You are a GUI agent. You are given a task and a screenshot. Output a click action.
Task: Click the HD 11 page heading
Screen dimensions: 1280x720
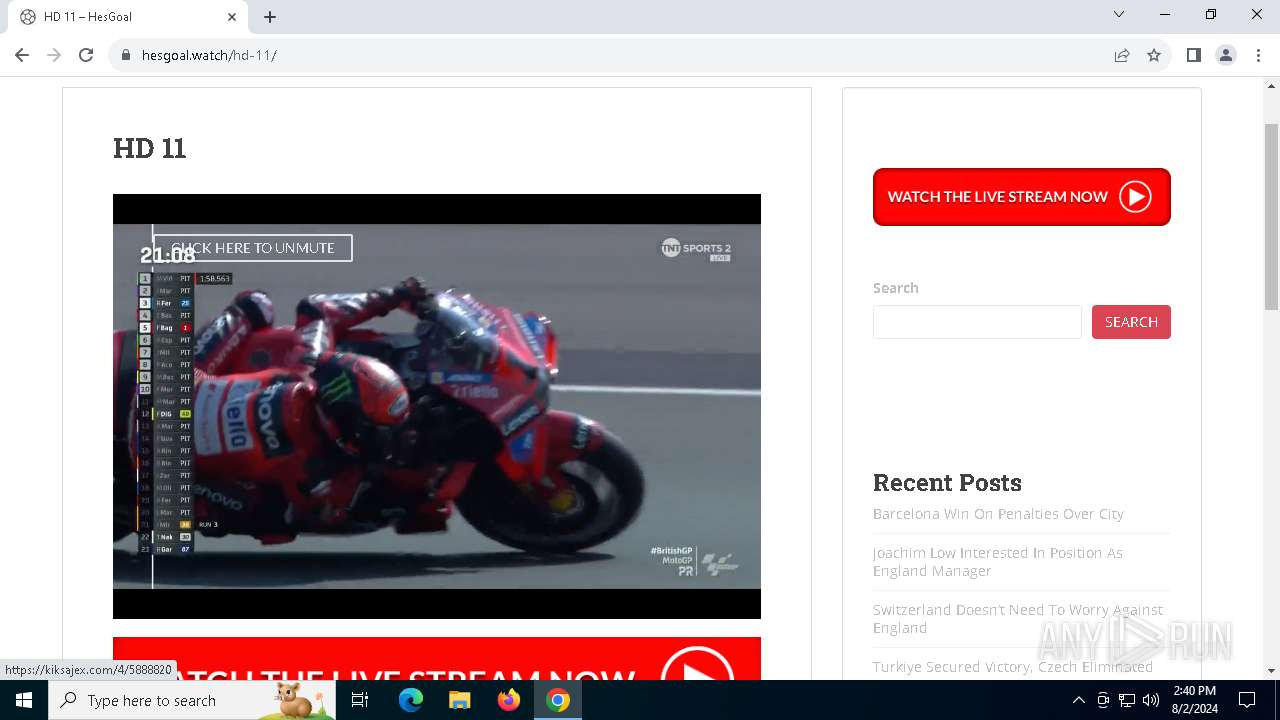pyautogui.click(x=150, y=148)
